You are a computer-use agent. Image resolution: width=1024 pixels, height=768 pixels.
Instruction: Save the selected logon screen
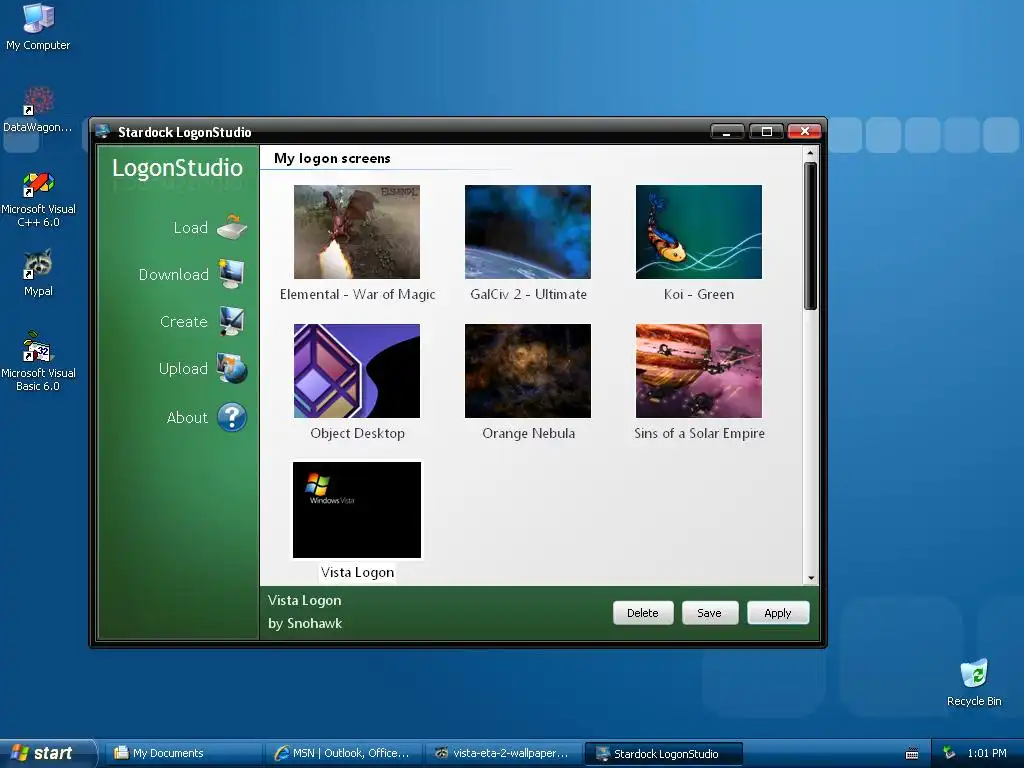click(709, 613)
